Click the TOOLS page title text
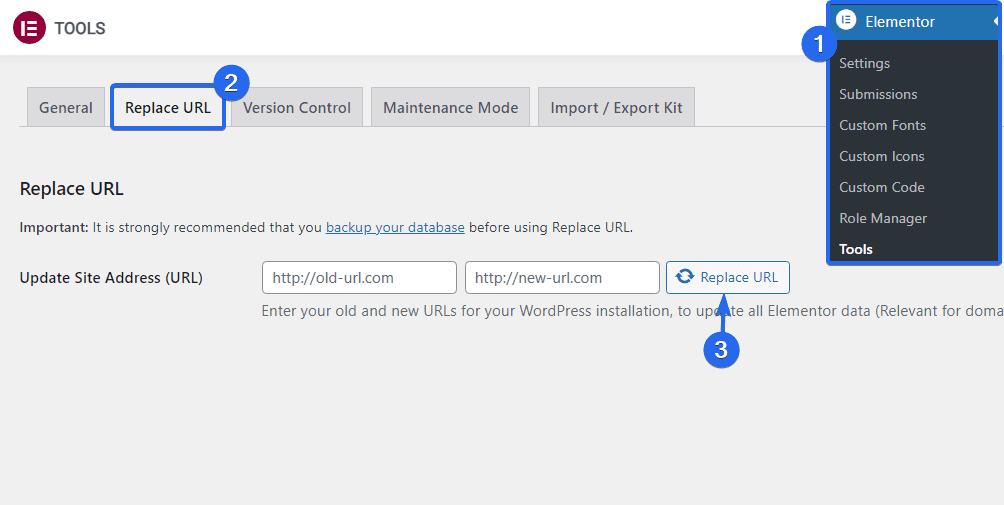The height and width of the screenshot is (505, 1004). 80,29
